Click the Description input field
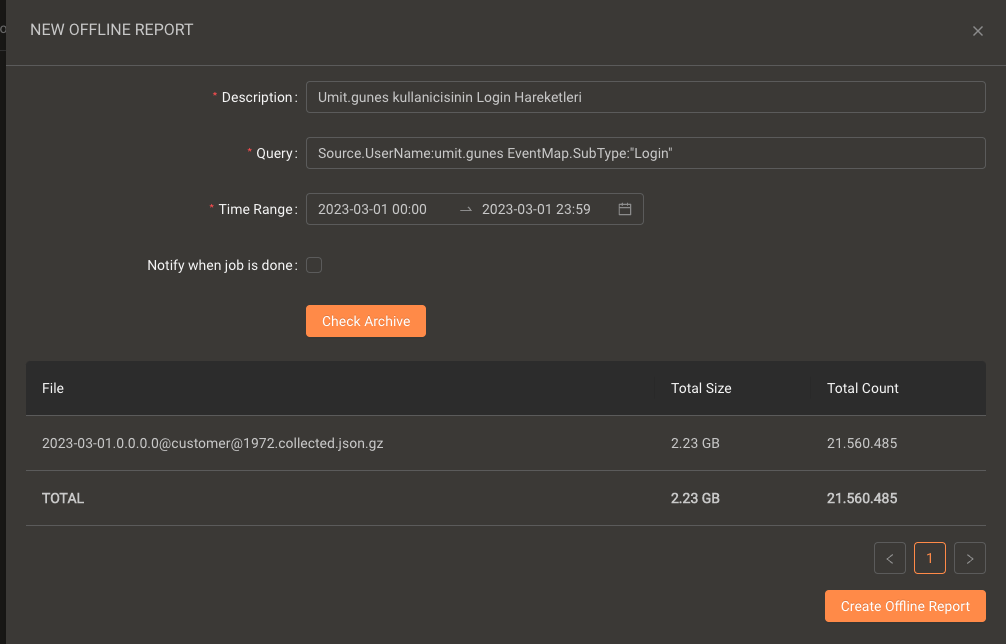The height and width of the screenshot is (644, 1006). (645, 97)
